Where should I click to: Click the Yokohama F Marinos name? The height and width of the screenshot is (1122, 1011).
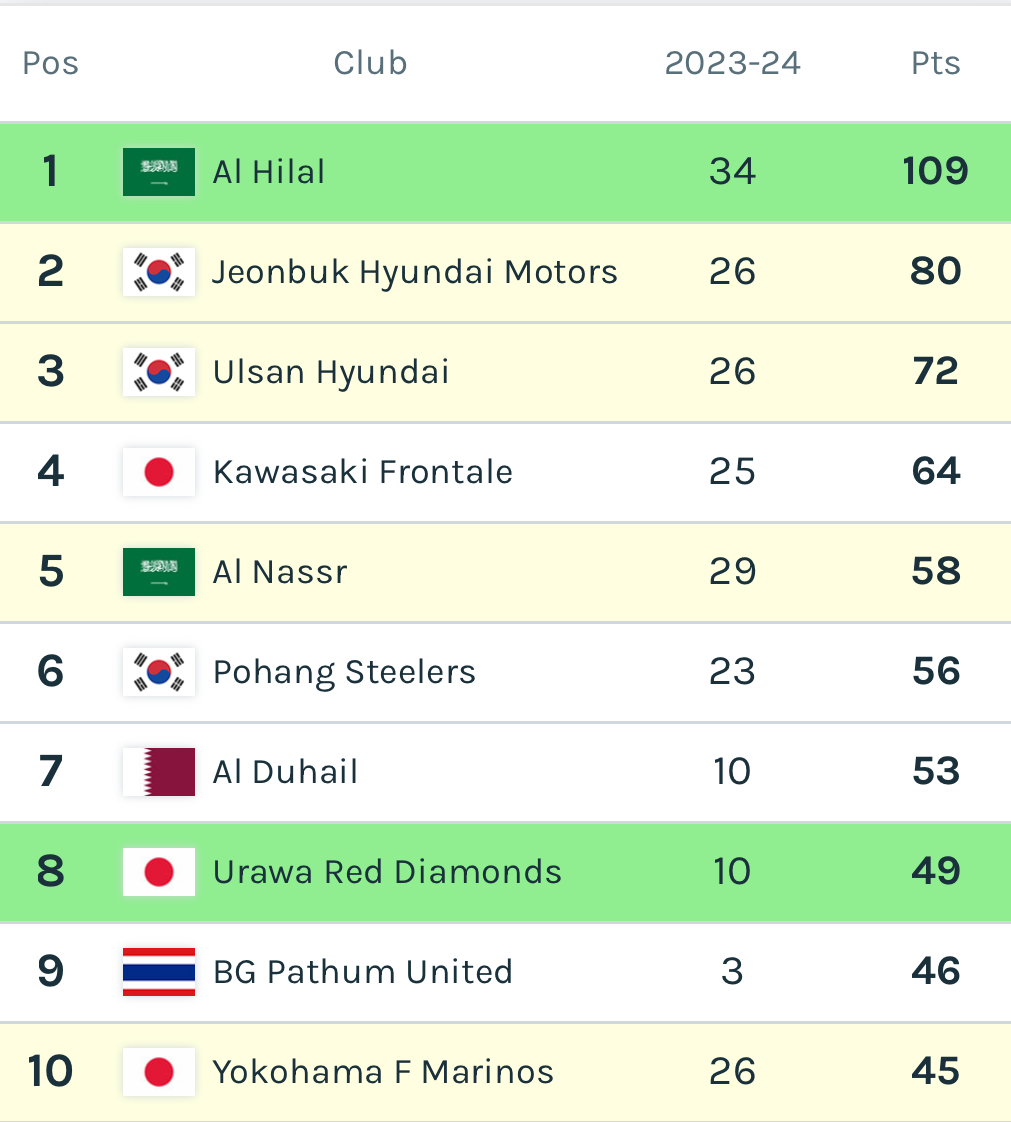(383, 1072)
